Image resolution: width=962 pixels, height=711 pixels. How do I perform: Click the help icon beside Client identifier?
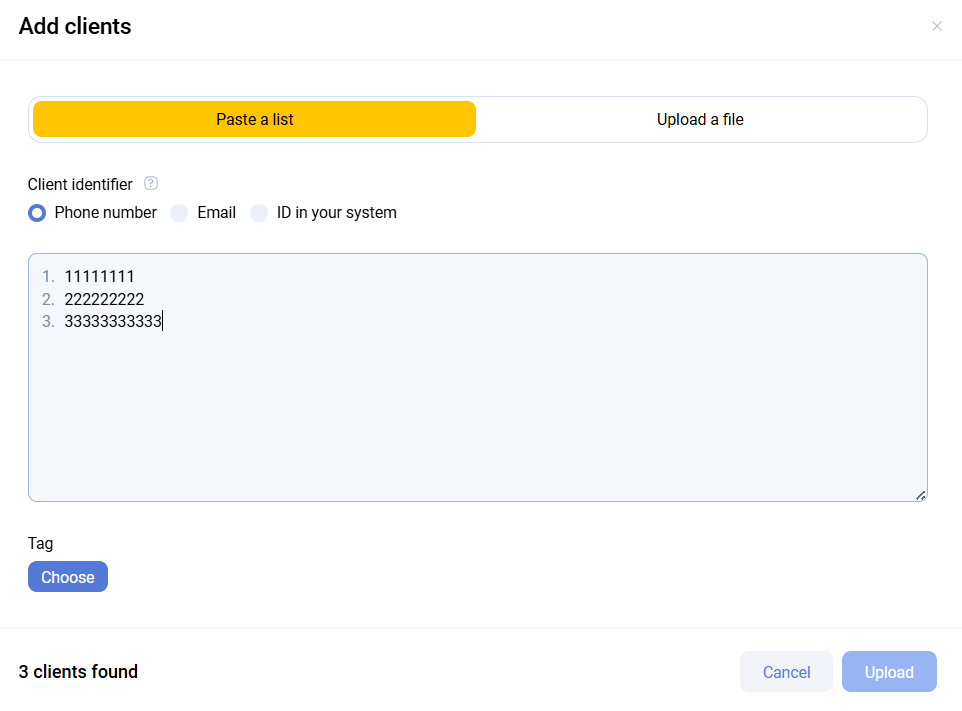[x=151, y=183]
